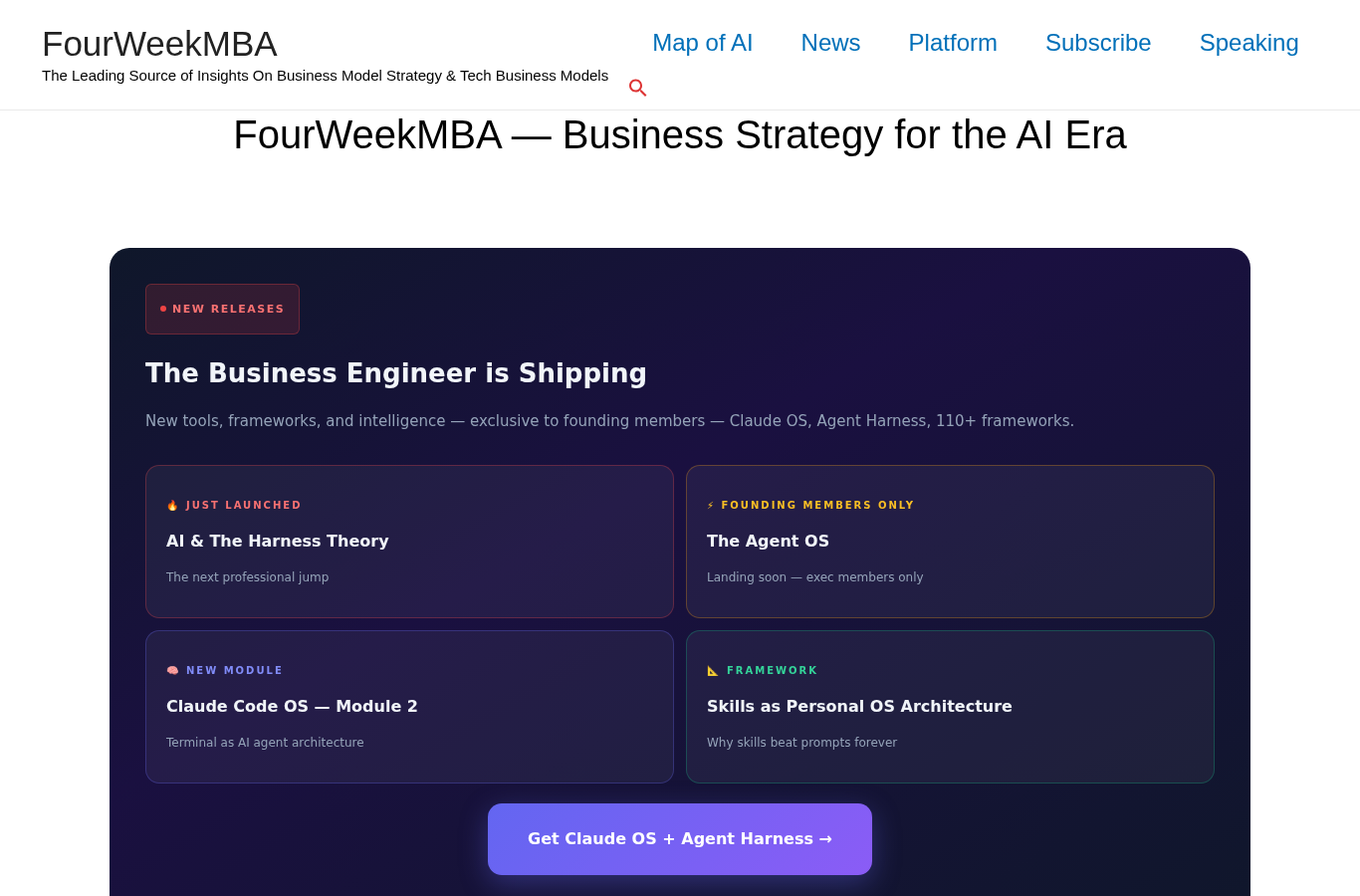Image resolution: width=1360 pixels, height=896 pixels.
Task: Click the Framework label
Action: (773, 671)
